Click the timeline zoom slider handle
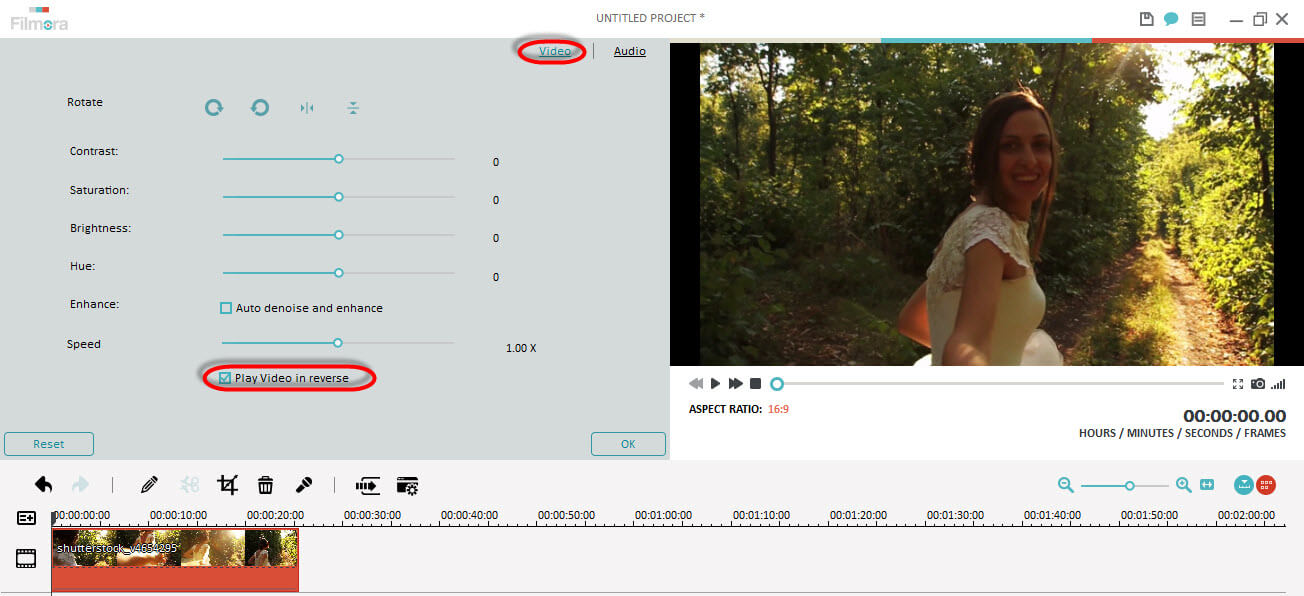The height and width of the screenshot is (596, 1304). [x=1129, y=485]
